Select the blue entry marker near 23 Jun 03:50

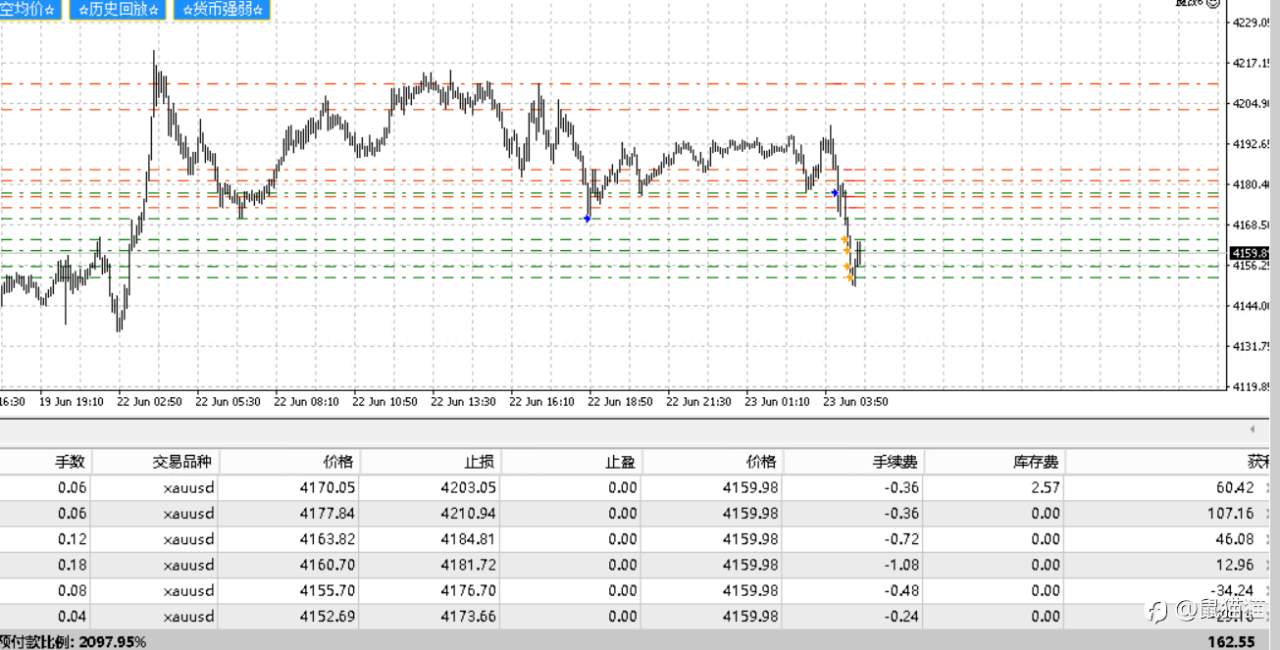(835, 192)
